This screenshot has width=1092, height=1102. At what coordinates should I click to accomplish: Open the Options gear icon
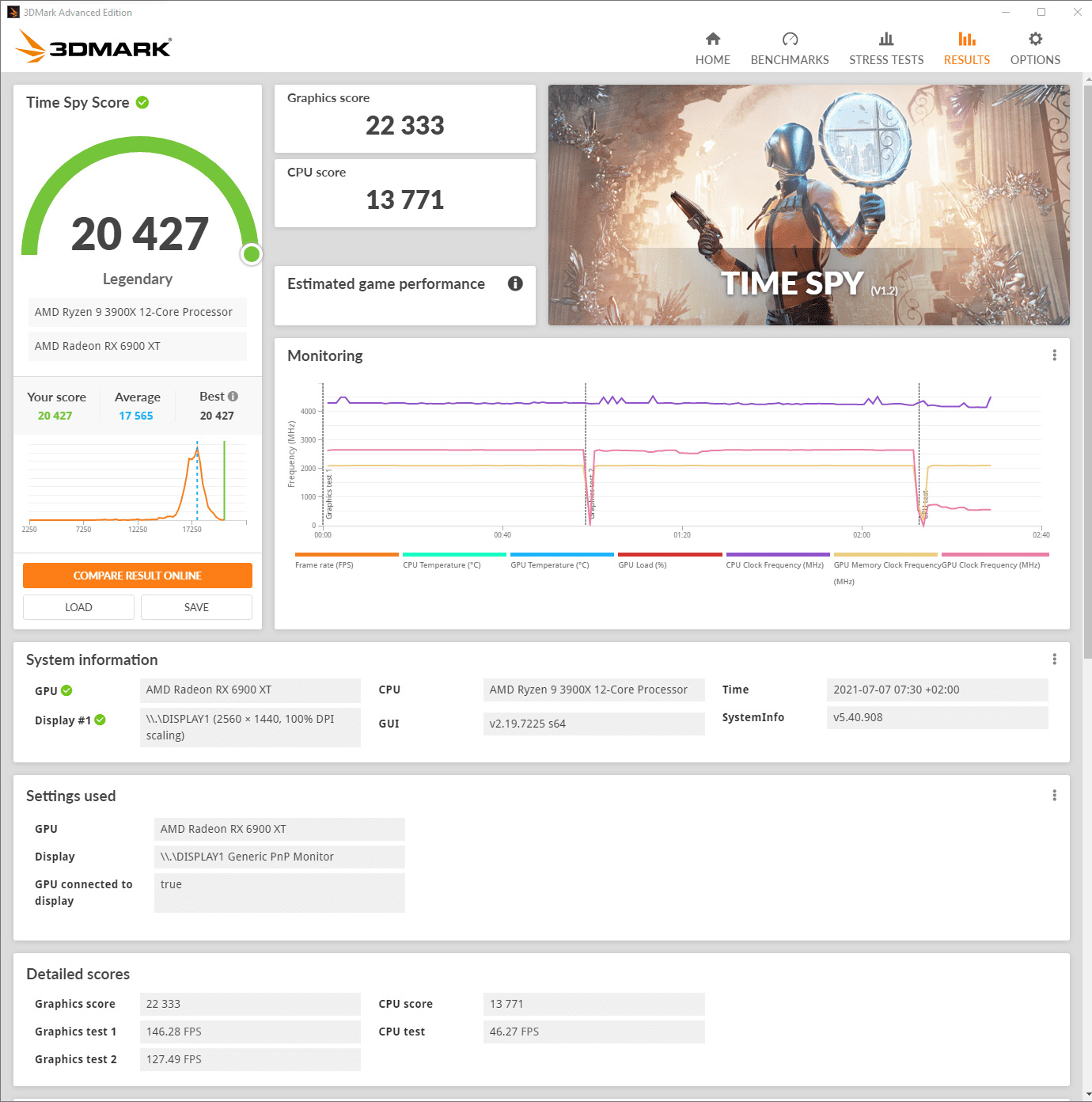1035,39
